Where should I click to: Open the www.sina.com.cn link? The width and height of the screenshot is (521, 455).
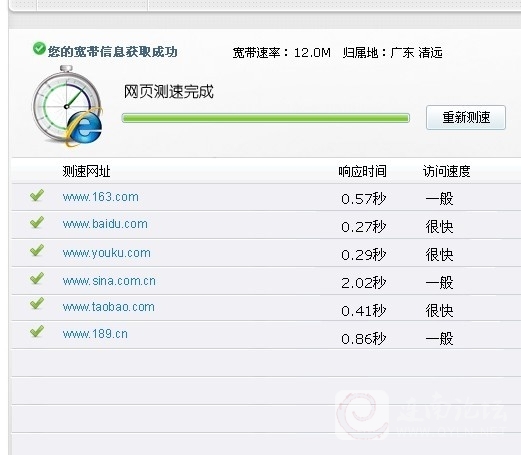click(x=109, y=281)
